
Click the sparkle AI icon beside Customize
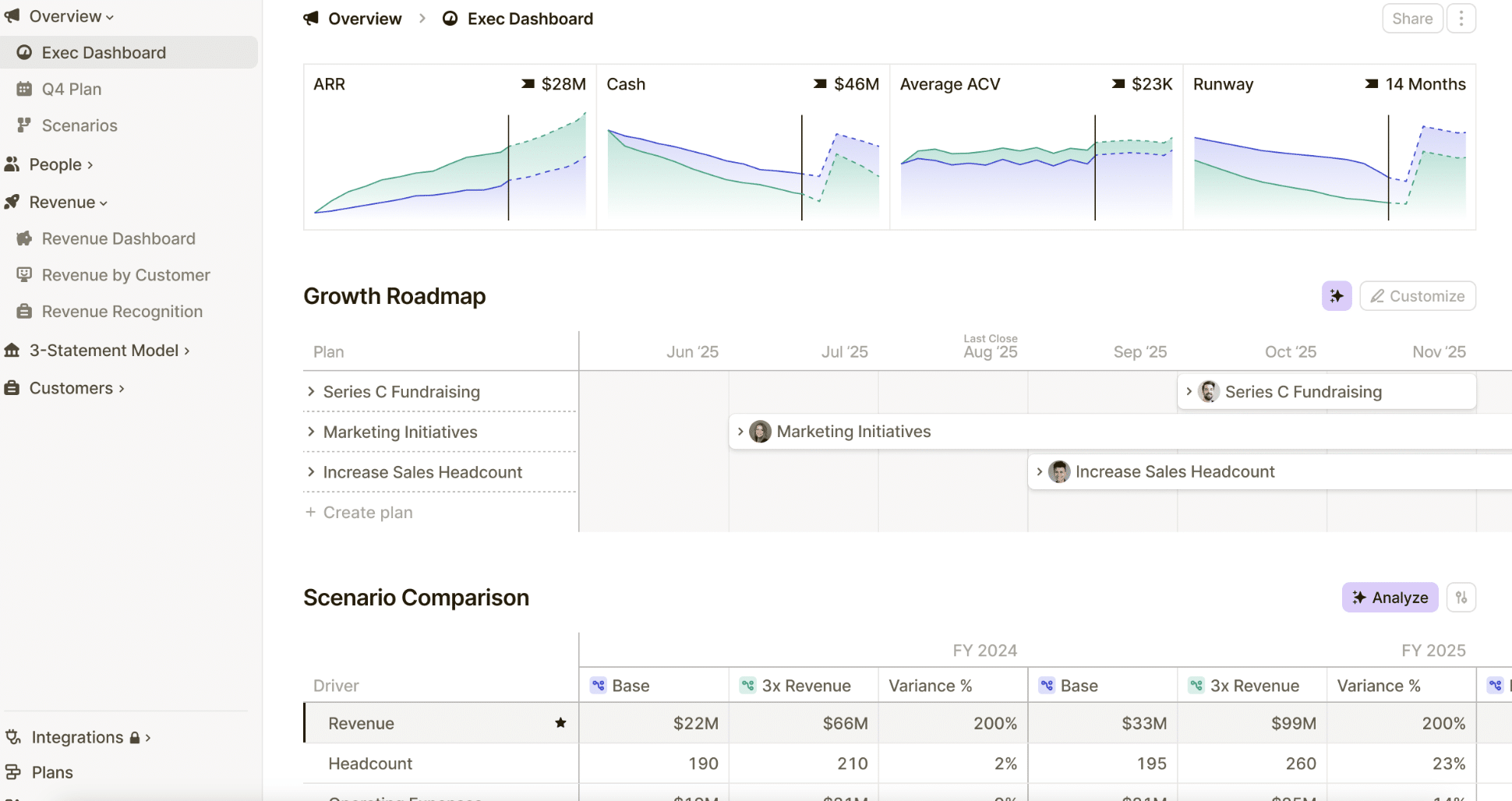coord(1337,296)
